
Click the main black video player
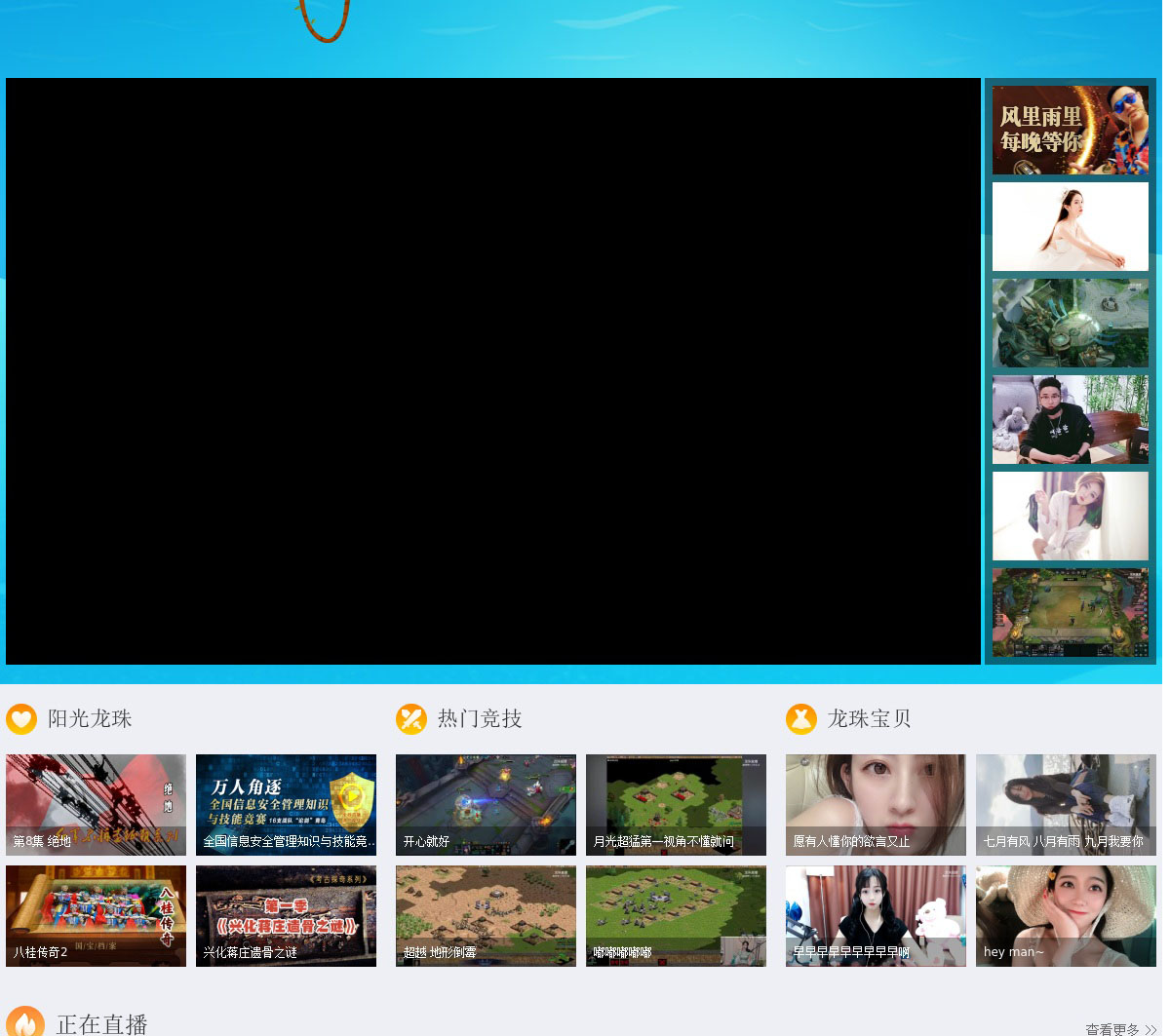click(493, 371)
